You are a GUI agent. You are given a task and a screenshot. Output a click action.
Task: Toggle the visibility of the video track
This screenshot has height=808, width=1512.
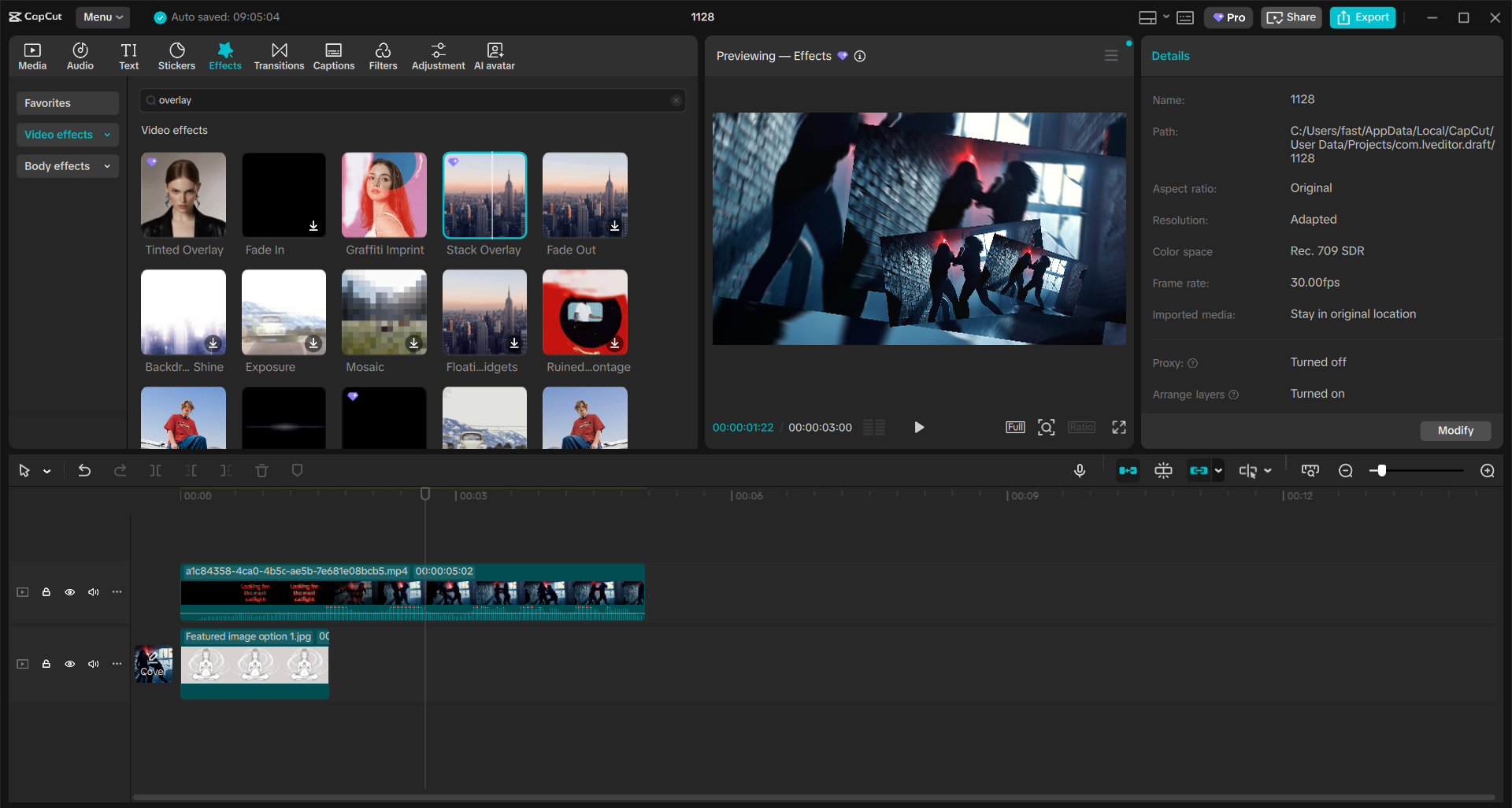click(x=69, y=591)
